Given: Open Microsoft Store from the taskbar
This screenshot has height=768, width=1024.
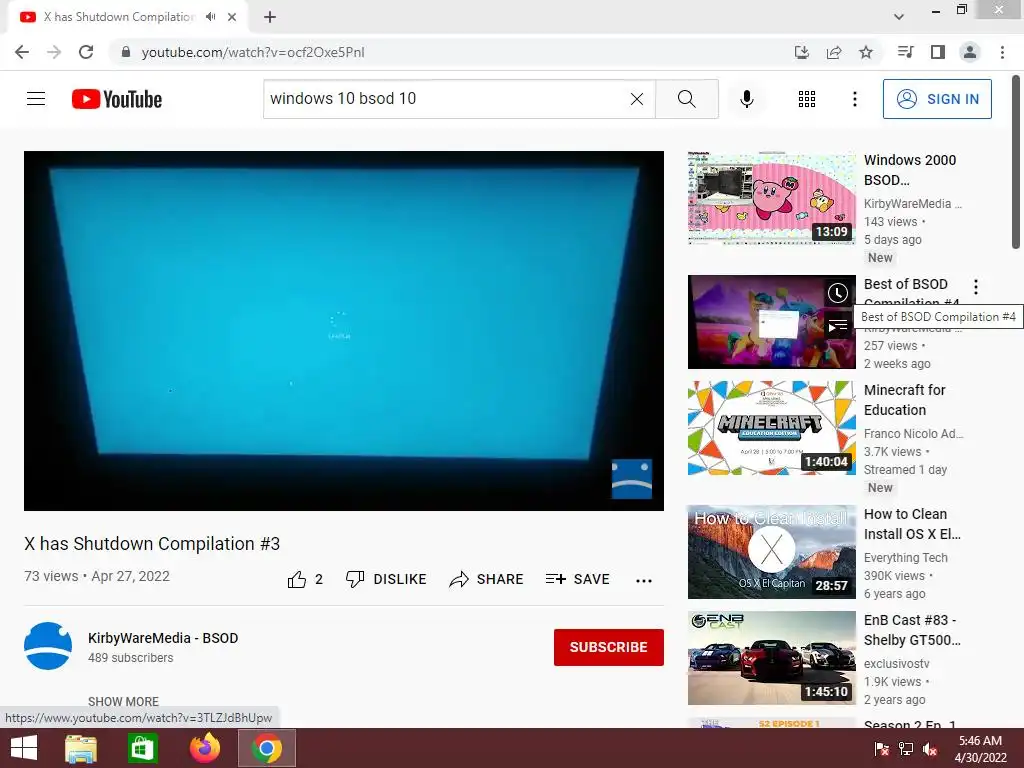Looking at the screenshot, I should click(x=142, y=748).
